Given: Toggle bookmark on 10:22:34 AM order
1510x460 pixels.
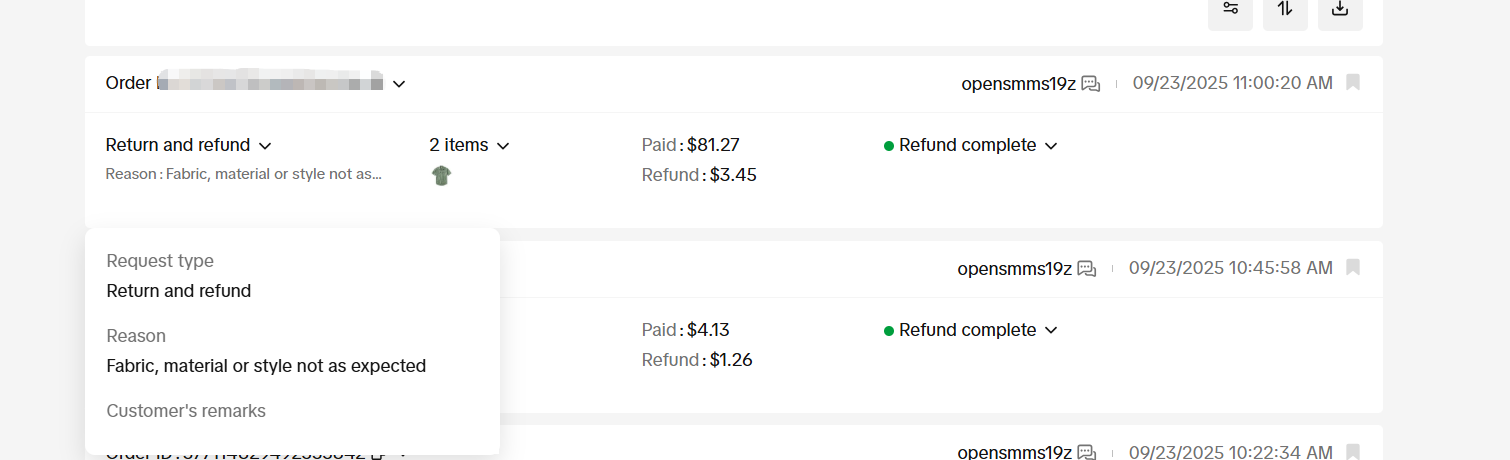Looking at the screenshot, I should click(x=1353, y=452).
